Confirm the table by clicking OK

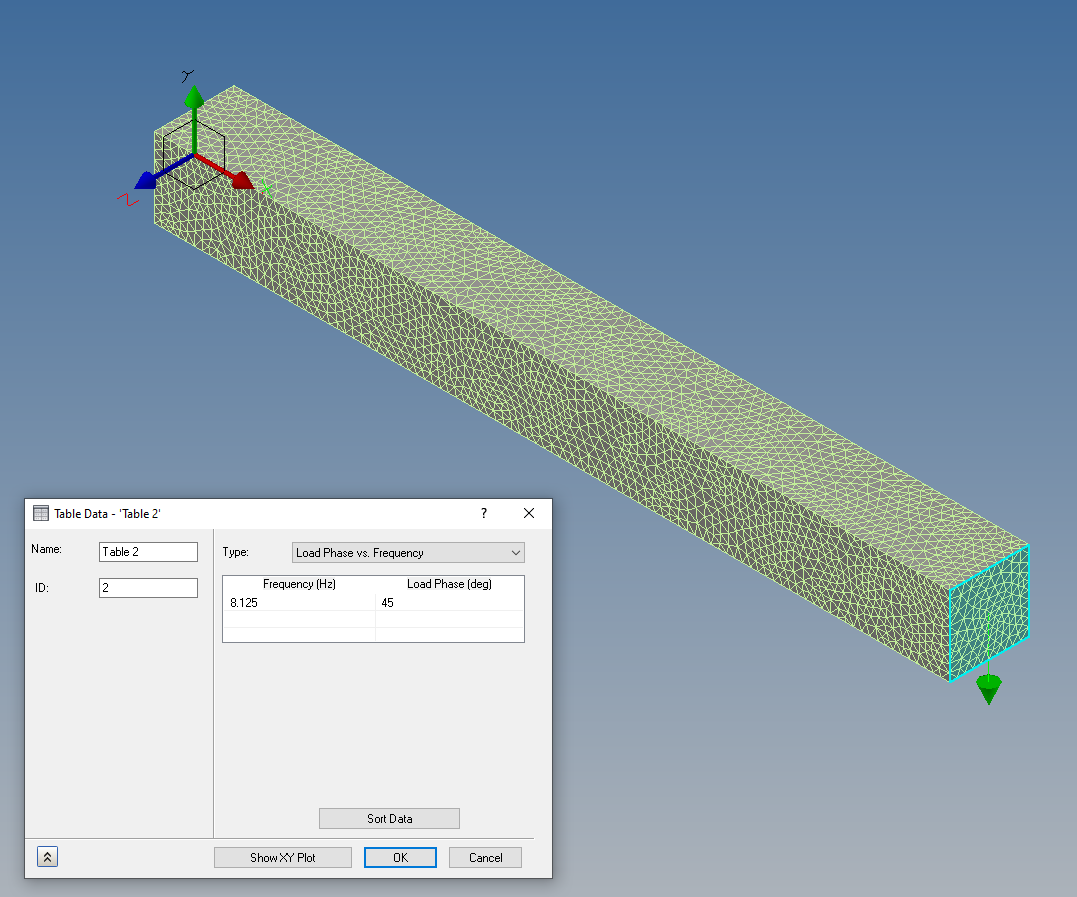pyautogui.click(x=400, y=857)
